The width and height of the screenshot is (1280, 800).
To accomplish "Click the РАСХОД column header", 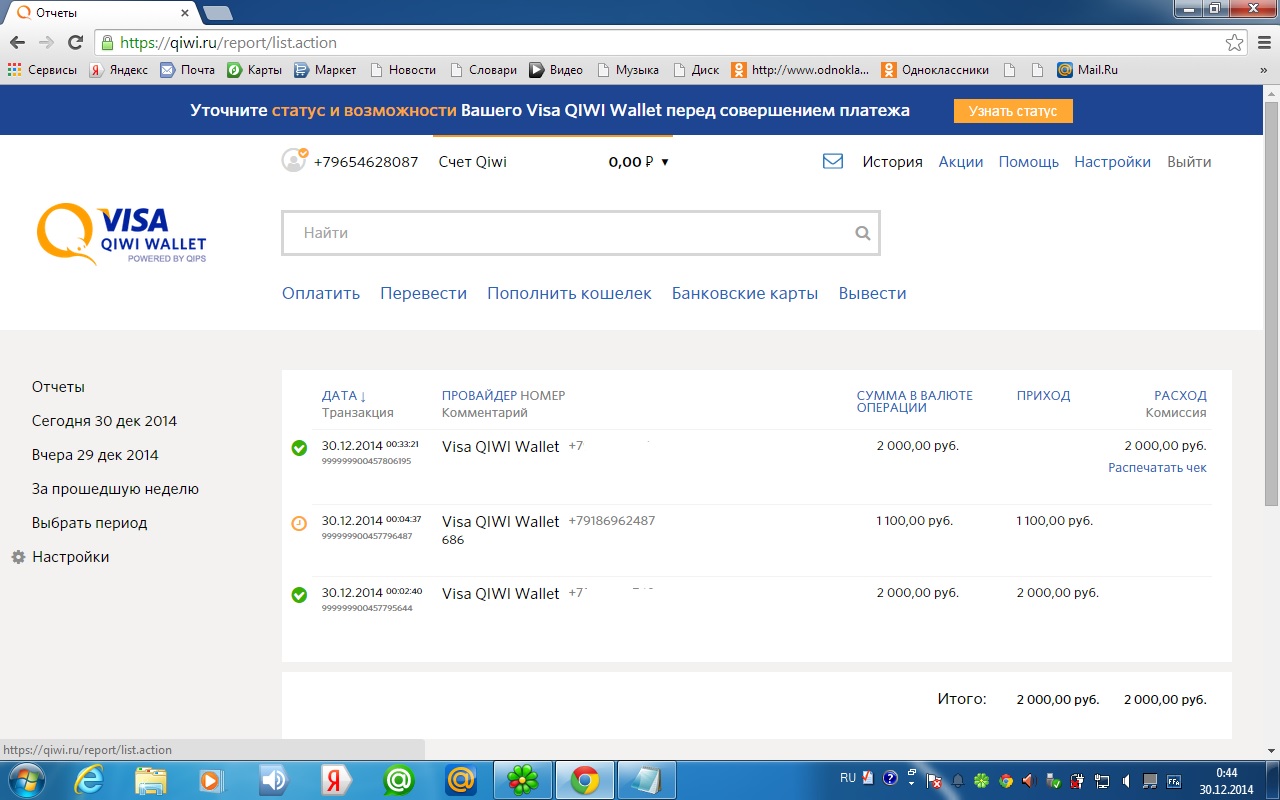I will pyautogui.click(x=1180, y=395).
